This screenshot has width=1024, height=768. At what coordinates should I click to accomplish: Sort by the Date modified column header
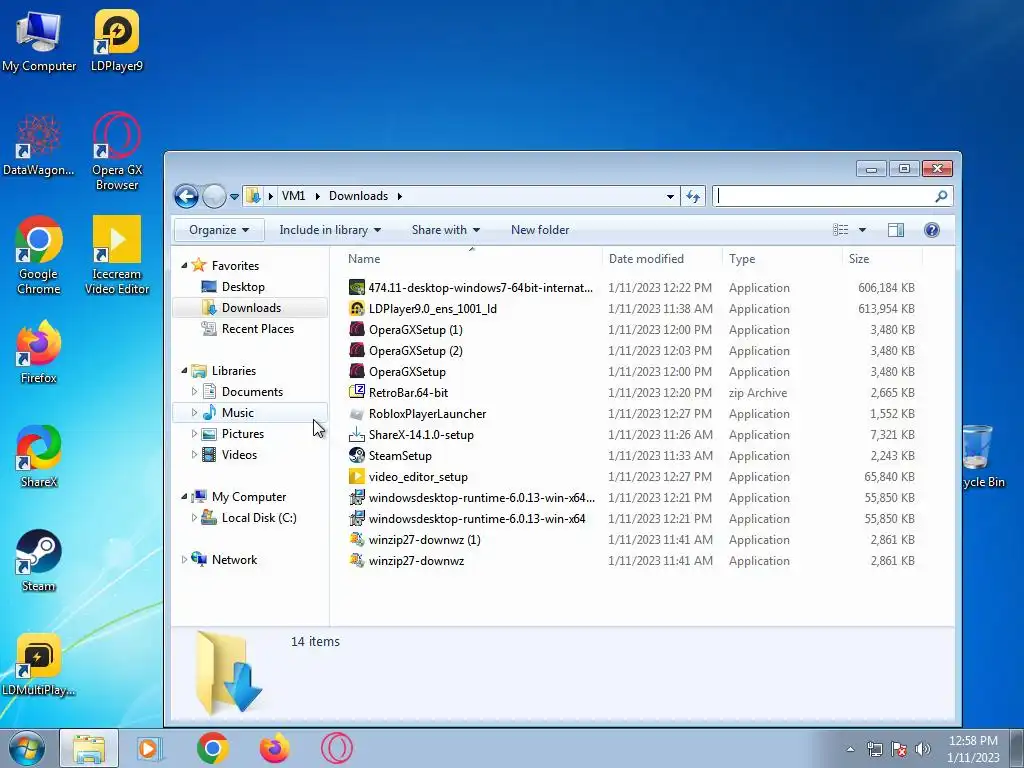pyautogui.click(x=662, y=259)
